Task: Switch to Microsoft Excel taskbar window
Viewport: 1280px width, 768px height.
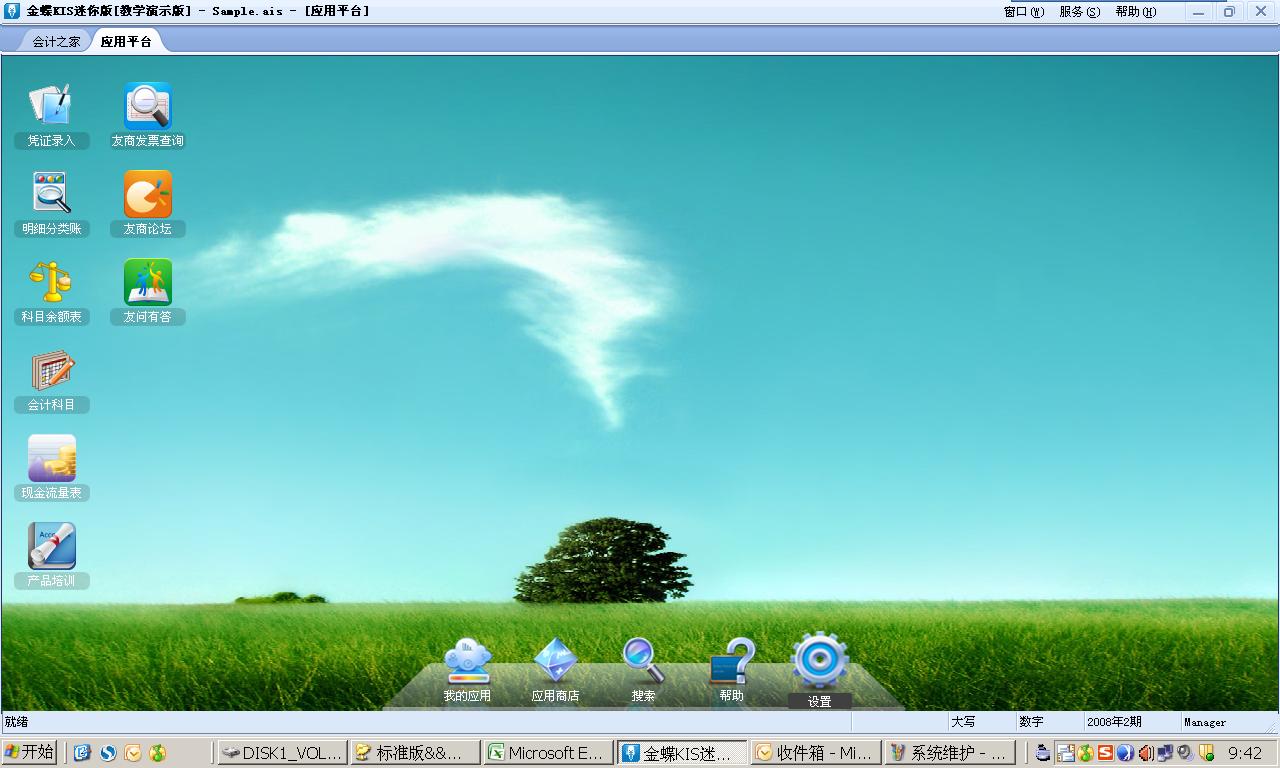Action: click(548, 753)
